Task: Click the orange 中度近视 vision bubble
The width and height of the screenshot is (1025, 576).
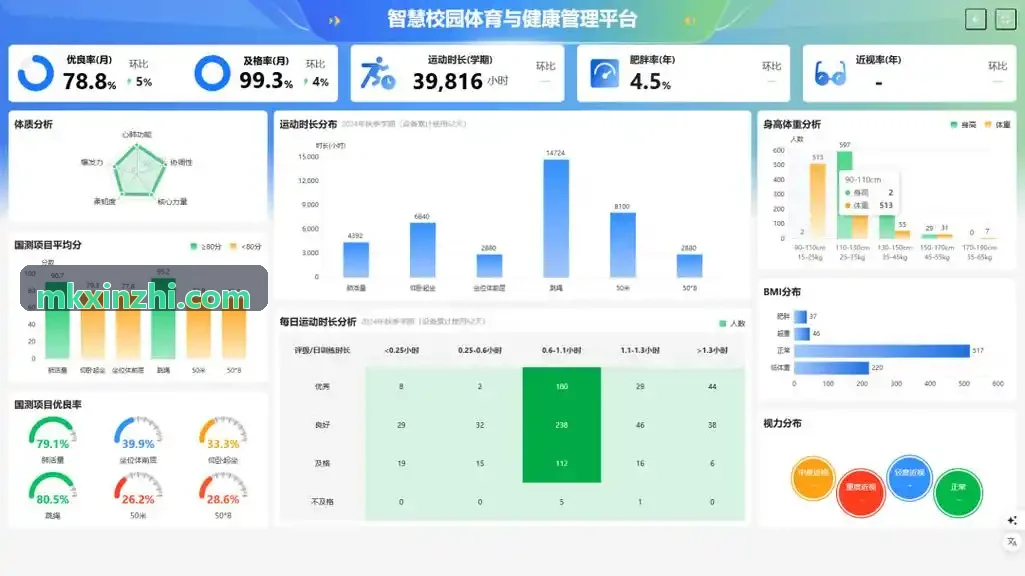Action: [x=813, y=478]
